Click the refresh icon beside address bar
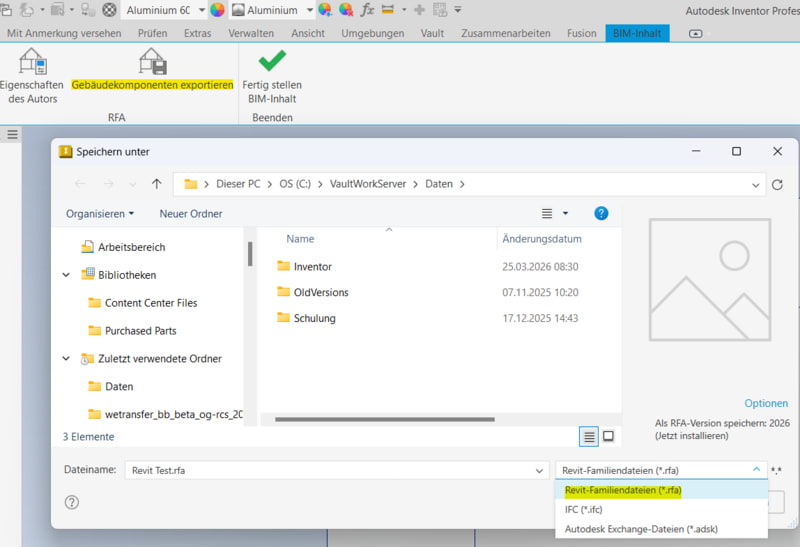This screenshot has height=547, width=800. coord(777,184)
